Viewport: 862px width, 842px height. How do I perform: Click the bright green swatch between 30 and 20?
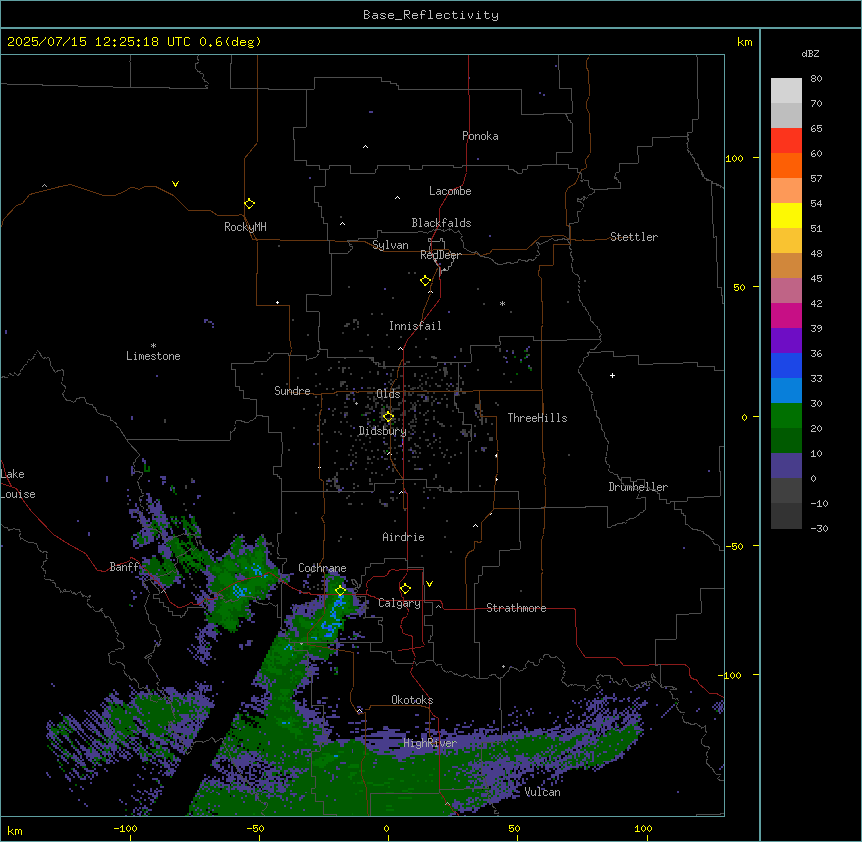786,416
